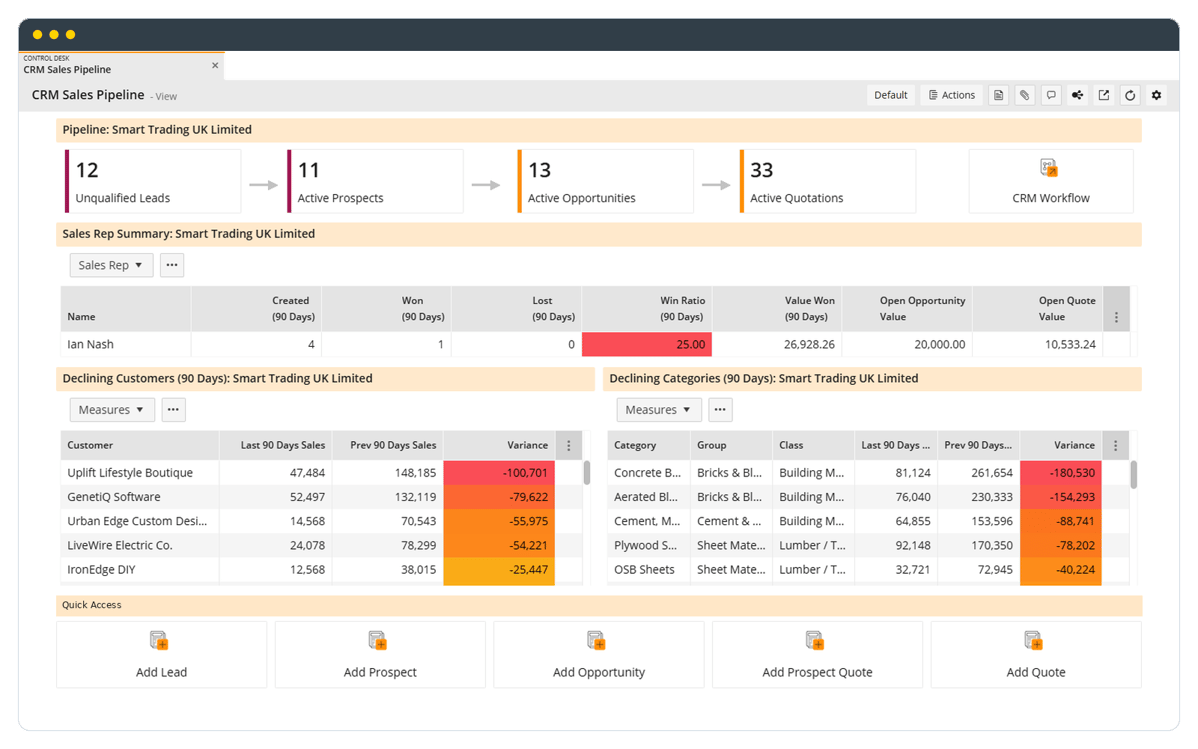Select the Uplift Lifestyle Boutique customer
The width and height of the screenshot is (1198, 749).
(130, 473)
